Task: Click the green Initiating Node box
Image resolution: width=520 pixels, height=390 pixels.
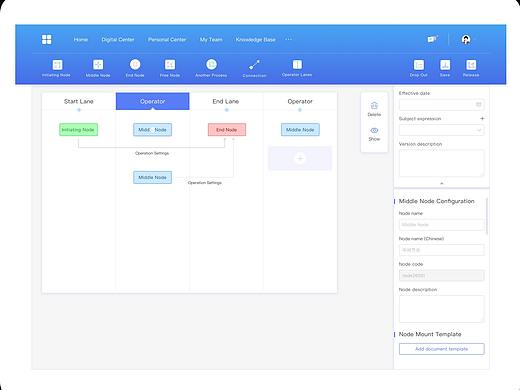Action: click(78, 130)
